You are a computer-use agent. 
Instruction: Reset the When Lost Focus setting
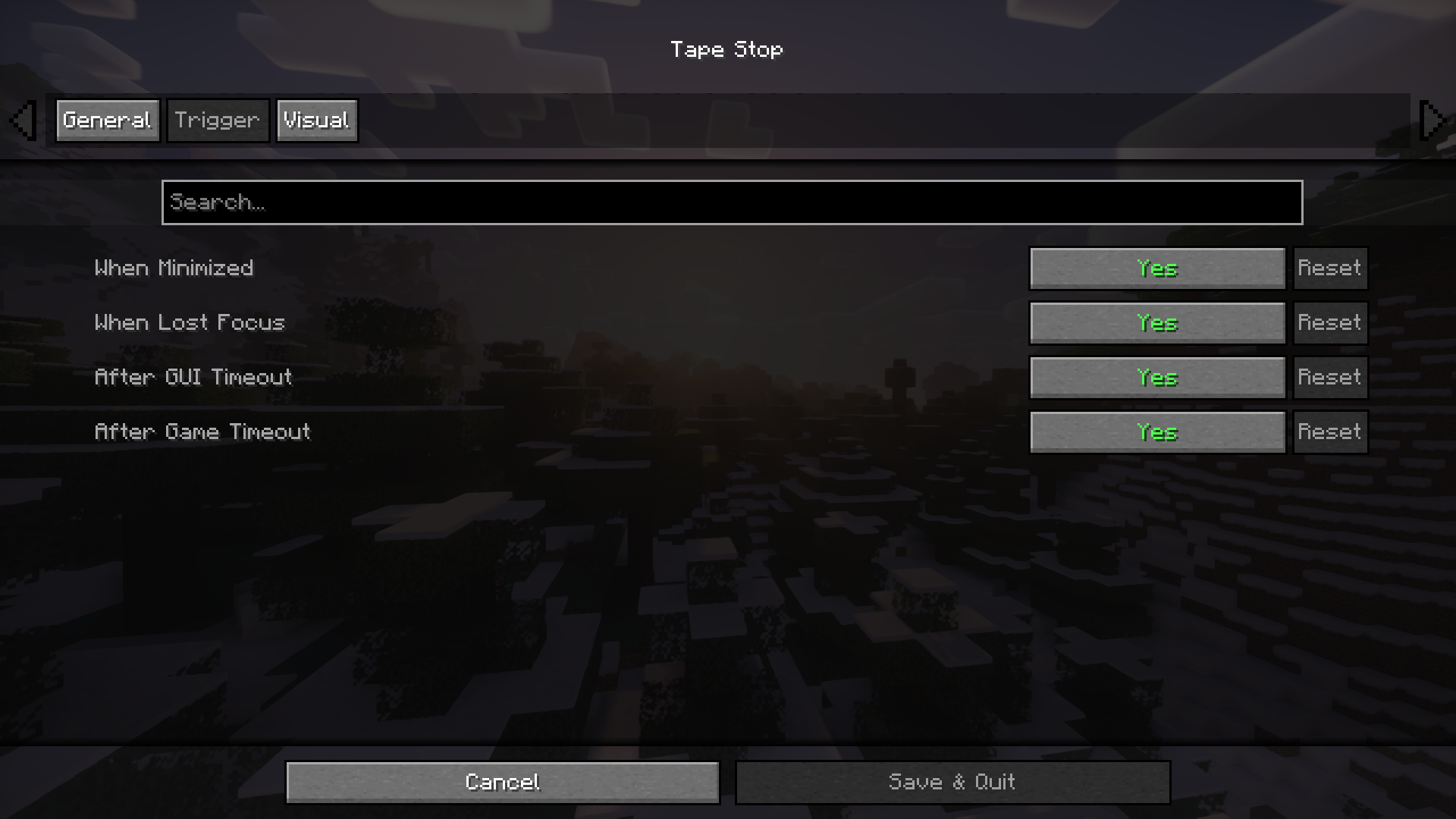tap(1329, 322)
